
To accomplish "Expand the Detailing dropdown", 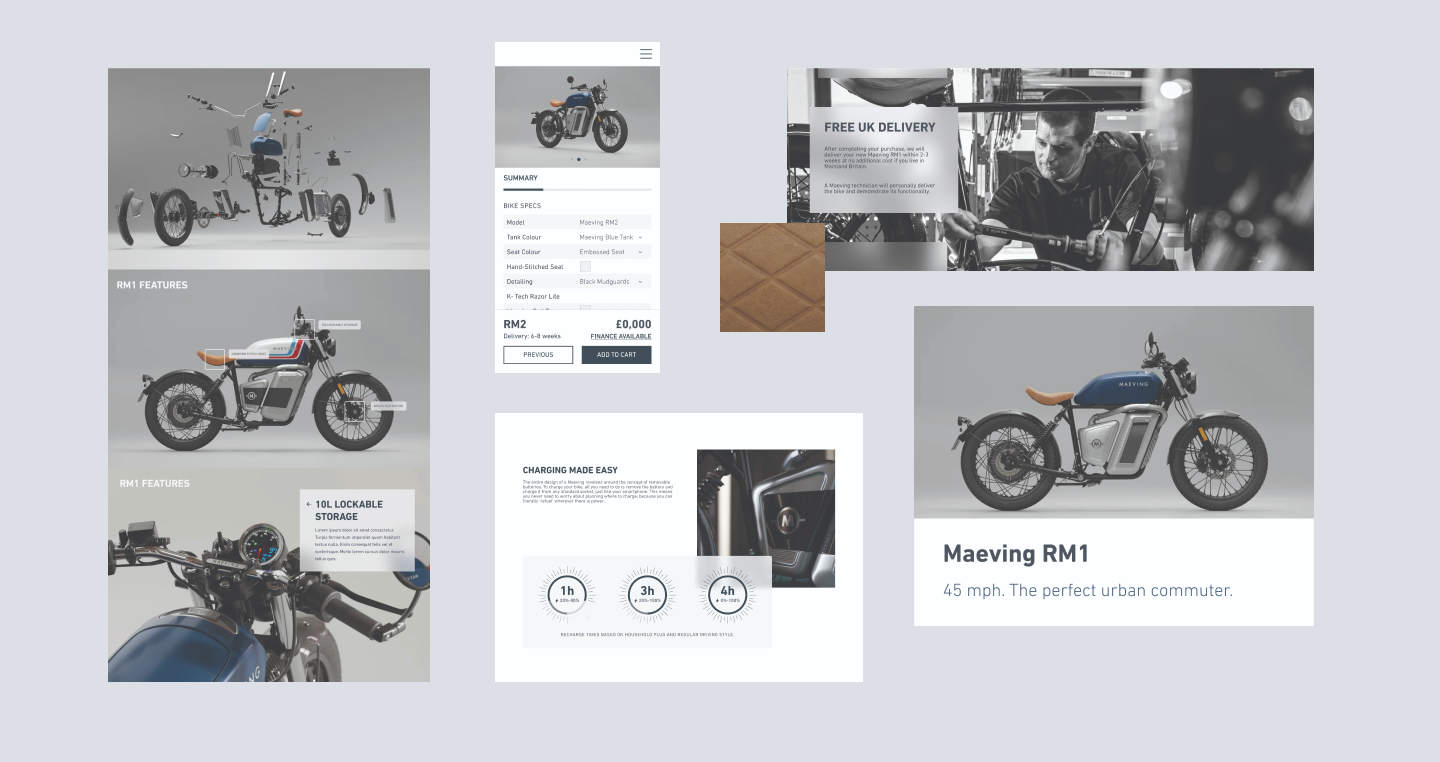I will pyautogui.click(x=640, y=282).
